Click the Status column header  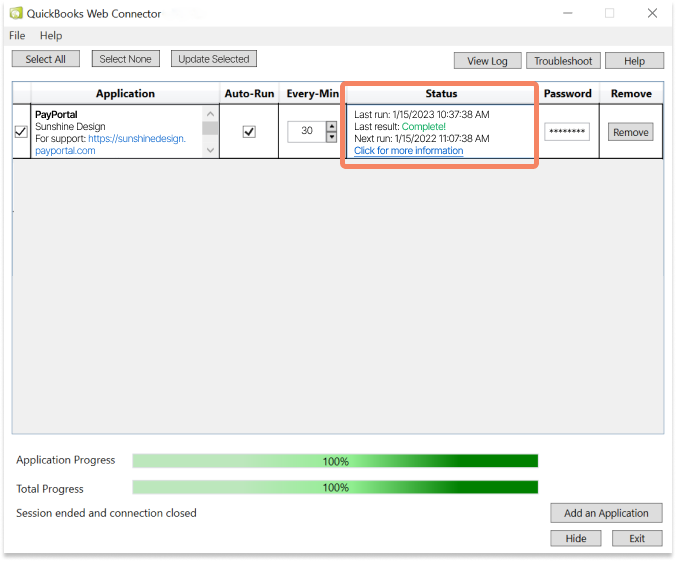[x=441, y=94]
